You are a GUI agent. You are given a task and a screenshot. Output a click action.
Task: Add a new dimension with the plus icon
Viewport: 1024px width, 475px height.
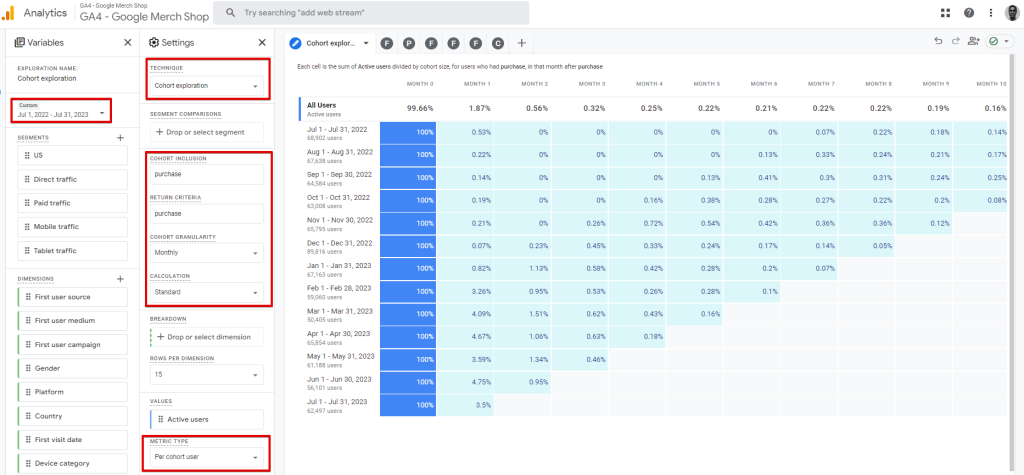pos(120,279)
